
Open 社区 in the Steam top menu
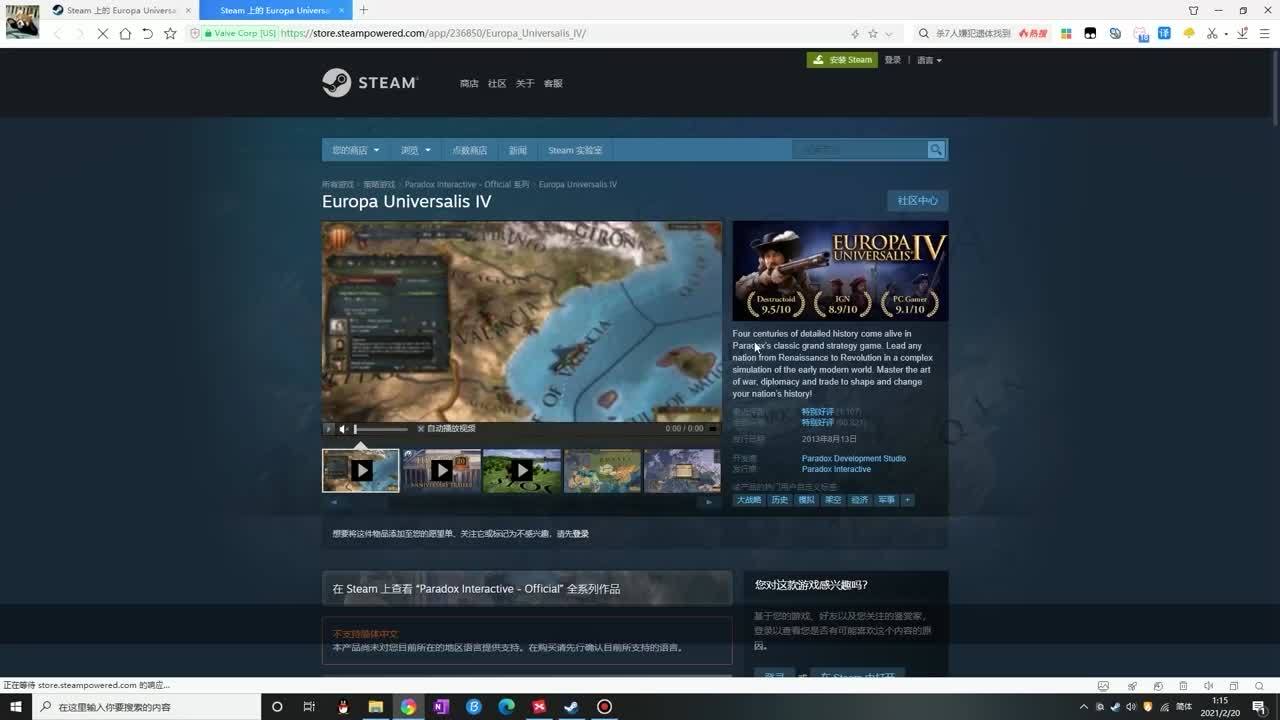pyautogui.click(x=497, y=84)
